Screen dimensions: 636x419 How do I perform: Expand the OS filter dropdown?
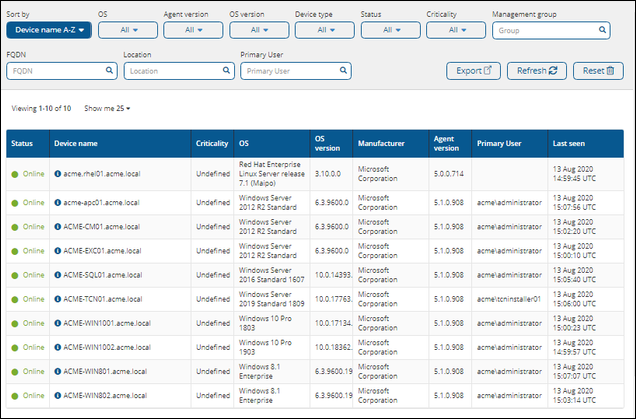125,30
